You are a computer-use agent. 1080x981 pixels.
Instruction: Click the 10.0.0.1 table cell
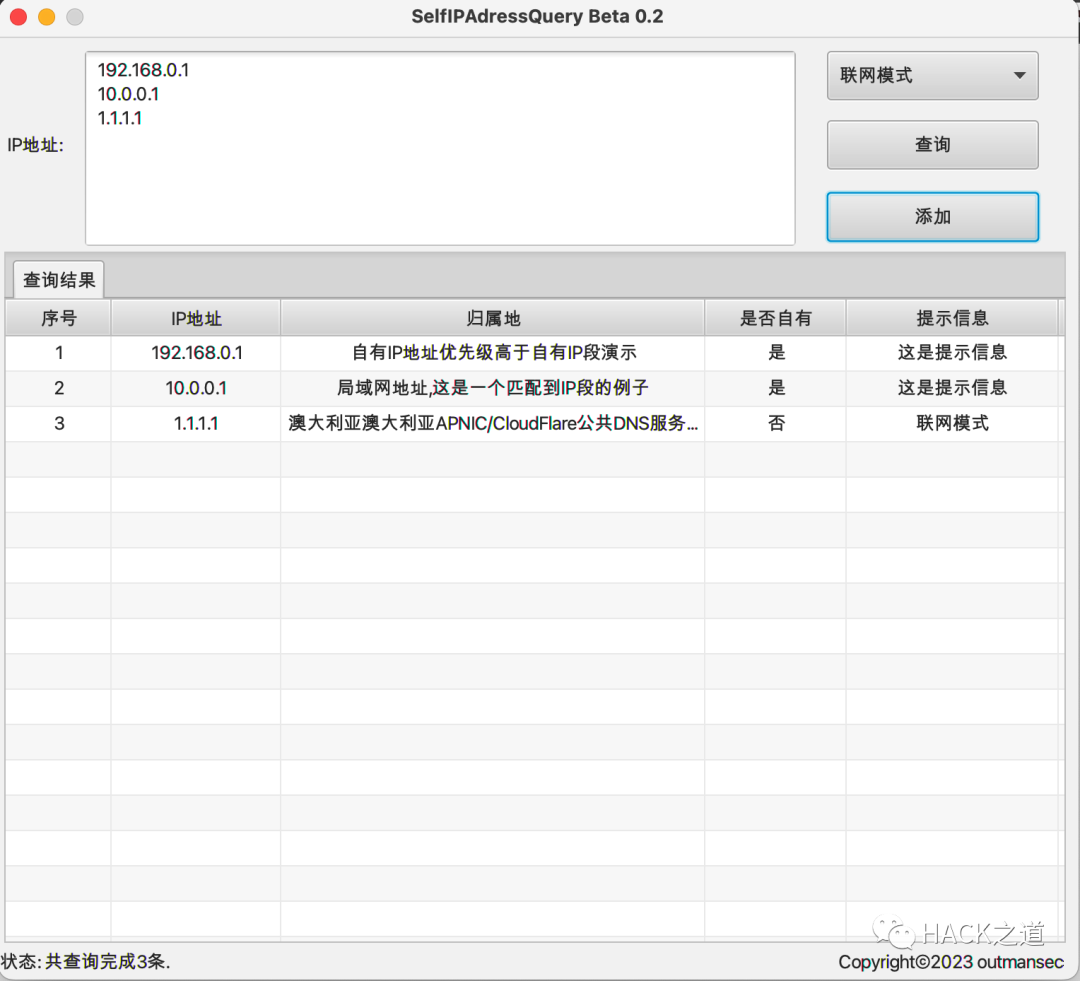tap(195, 388)
